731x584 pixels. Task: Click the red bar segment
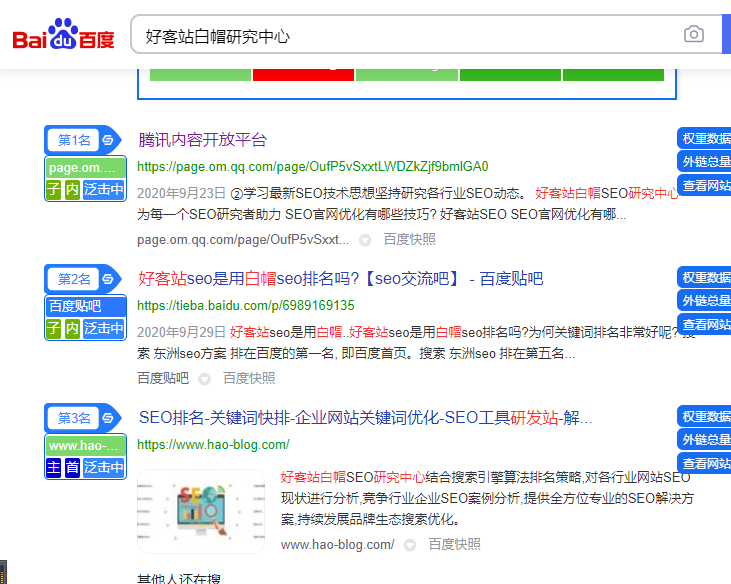click(x=303, y=75)
